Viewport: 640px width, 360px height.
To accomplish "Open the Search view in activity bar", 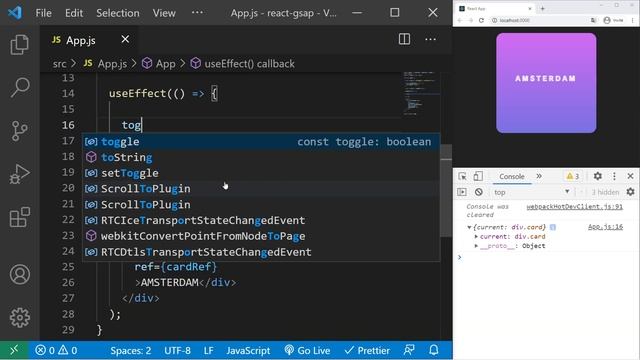I will [x=20, y=87].
